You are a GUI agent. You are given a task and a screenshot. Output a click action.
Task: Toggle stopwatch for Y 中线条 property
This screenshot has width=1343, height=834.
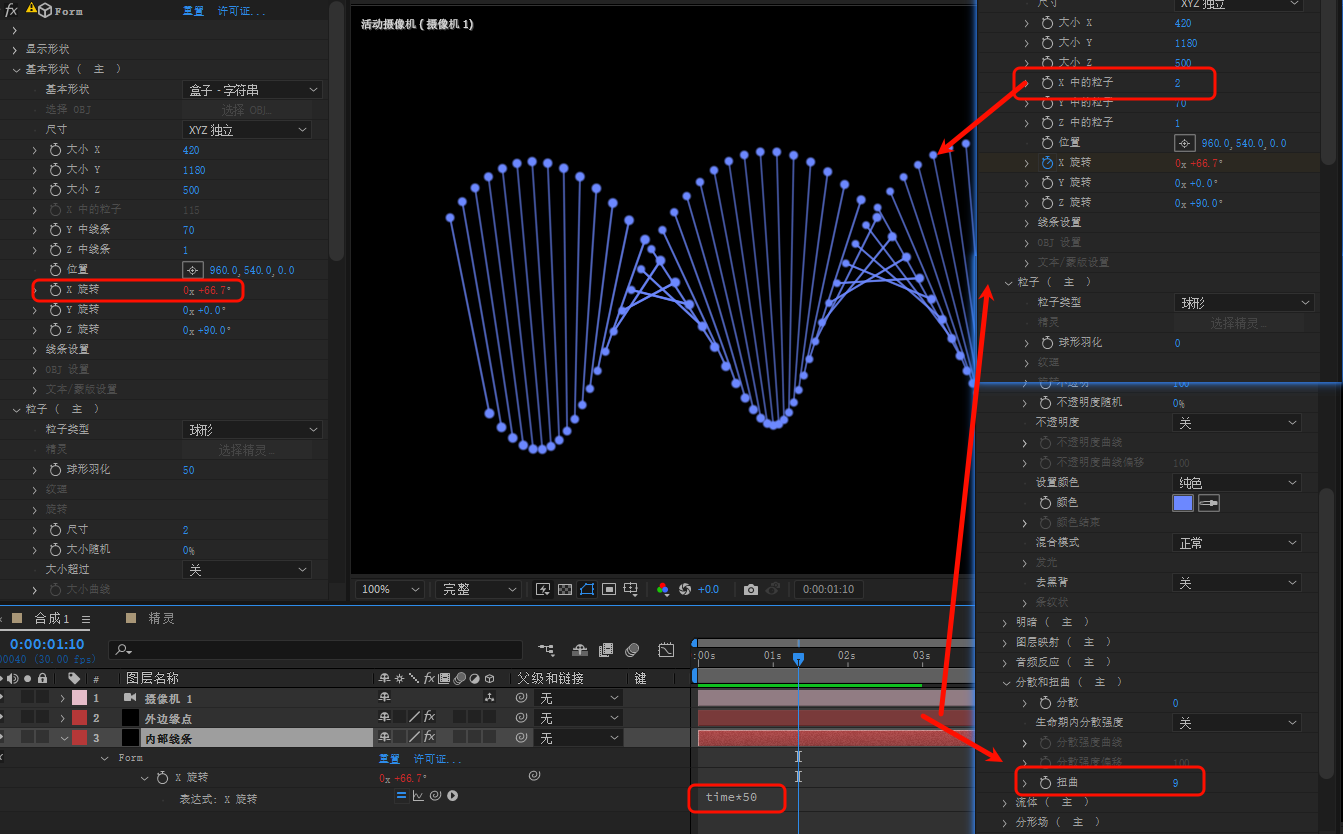55,230
